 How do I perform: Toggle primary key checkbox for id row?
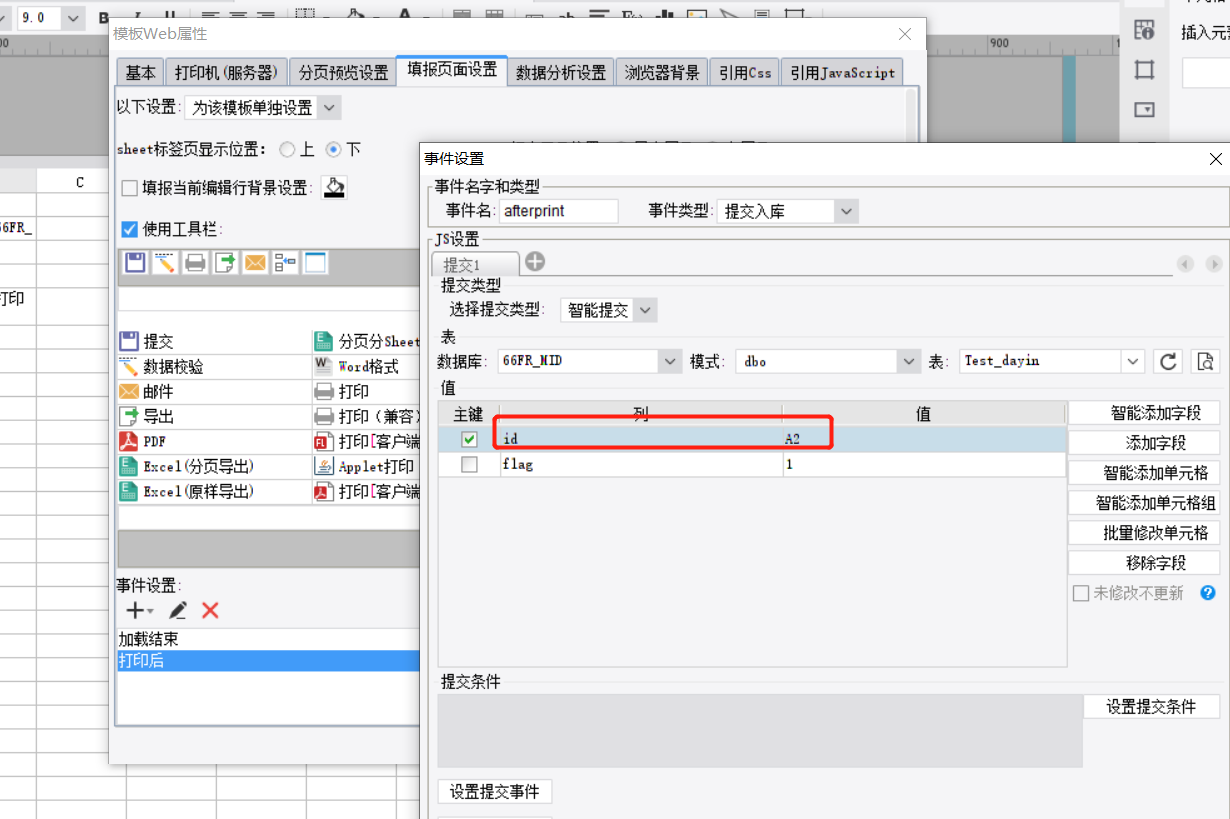[469, 439]
